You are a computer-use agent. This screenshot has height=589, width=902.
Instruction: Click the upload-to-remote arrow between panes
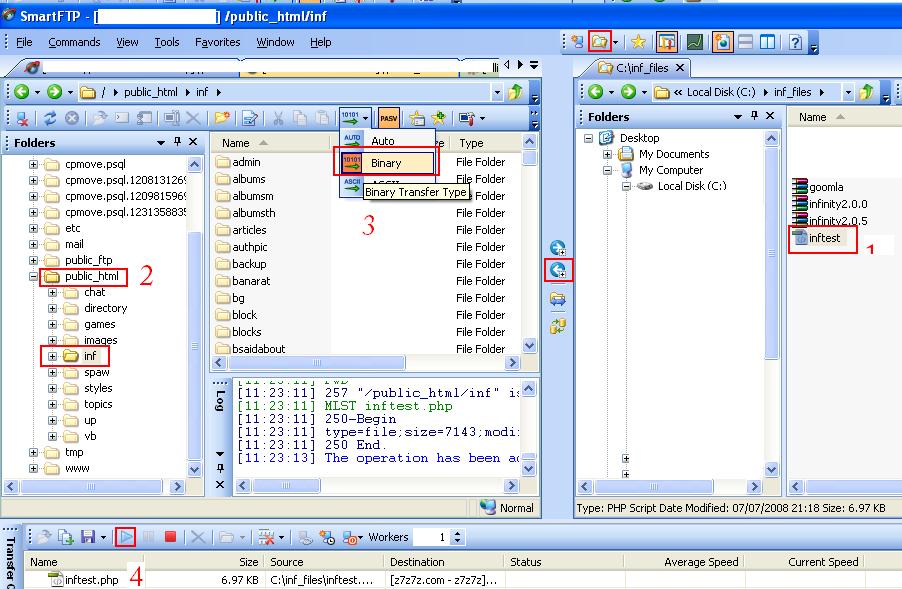[x=558, y=270]
